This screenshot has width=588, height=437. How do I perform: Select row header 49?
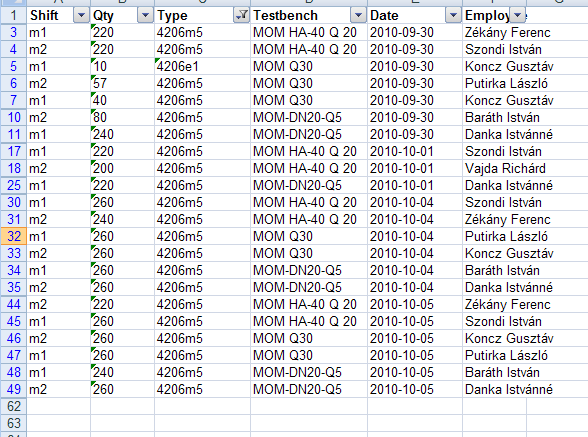(x=14, y=389)
